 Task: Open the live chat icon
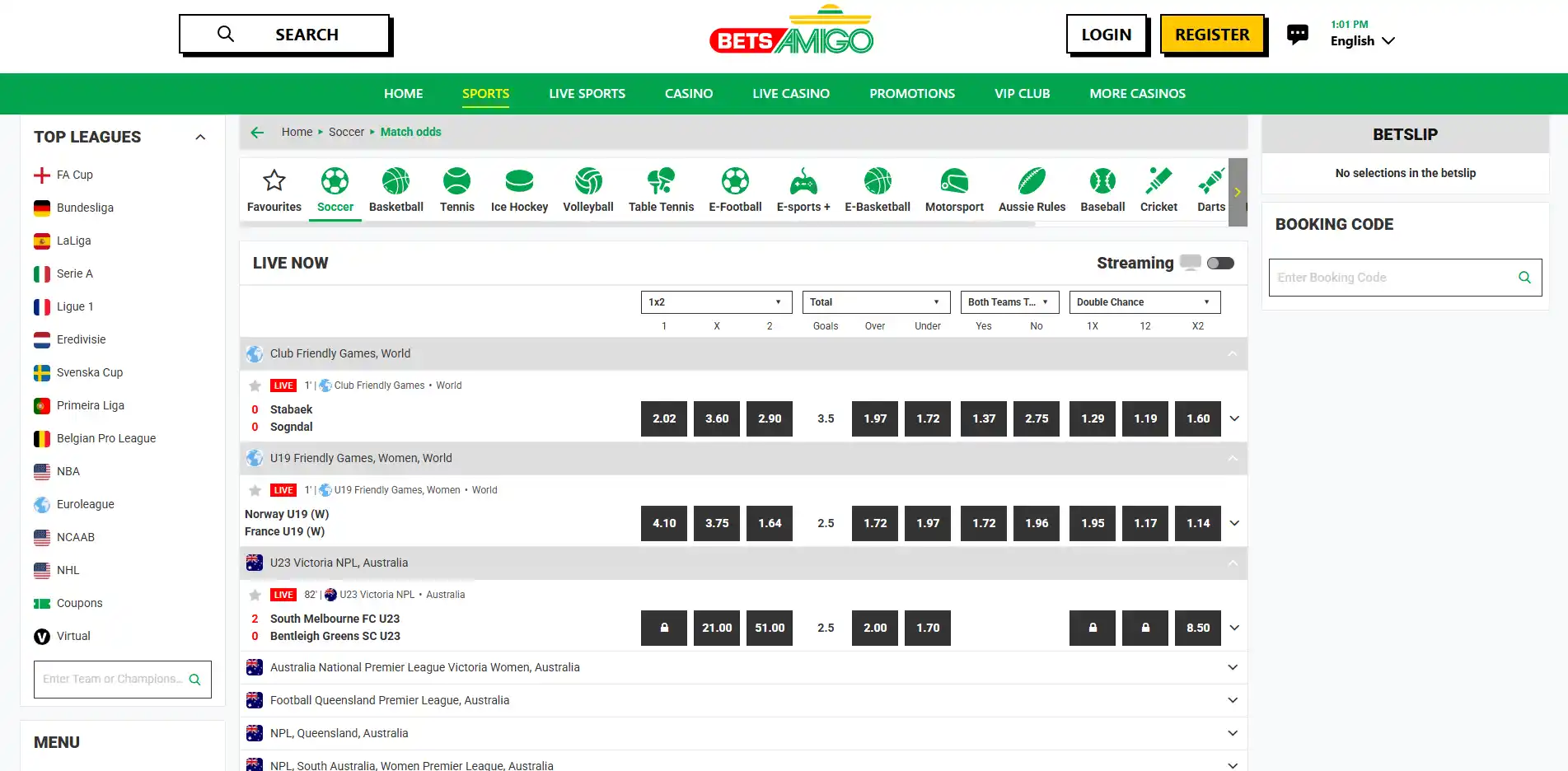(x=1298, y=34)
